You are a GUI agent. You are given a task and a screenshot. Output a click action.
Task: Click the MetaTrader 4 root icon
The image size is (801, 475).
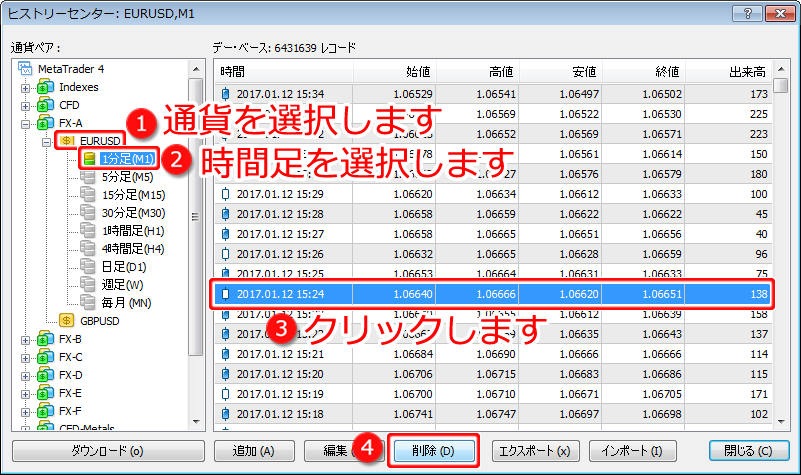(x=25, y=68)
